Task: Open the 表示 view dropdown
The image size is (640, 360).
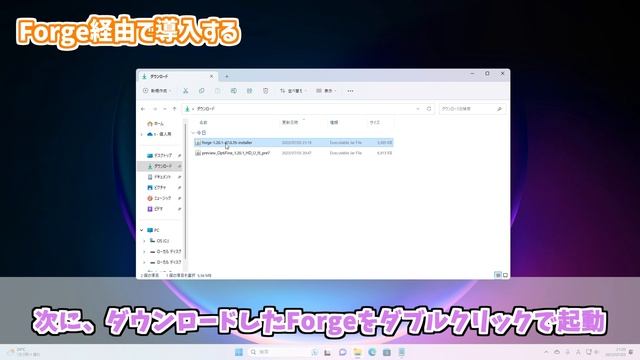Action: [x=326, y=91]
